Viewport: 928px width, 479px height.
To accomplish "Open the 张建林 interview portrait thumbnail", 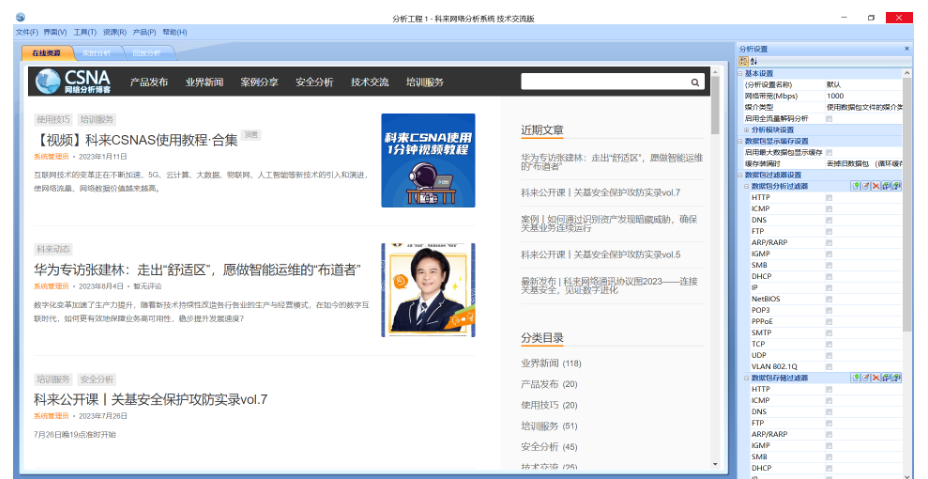I will point(428,290).
